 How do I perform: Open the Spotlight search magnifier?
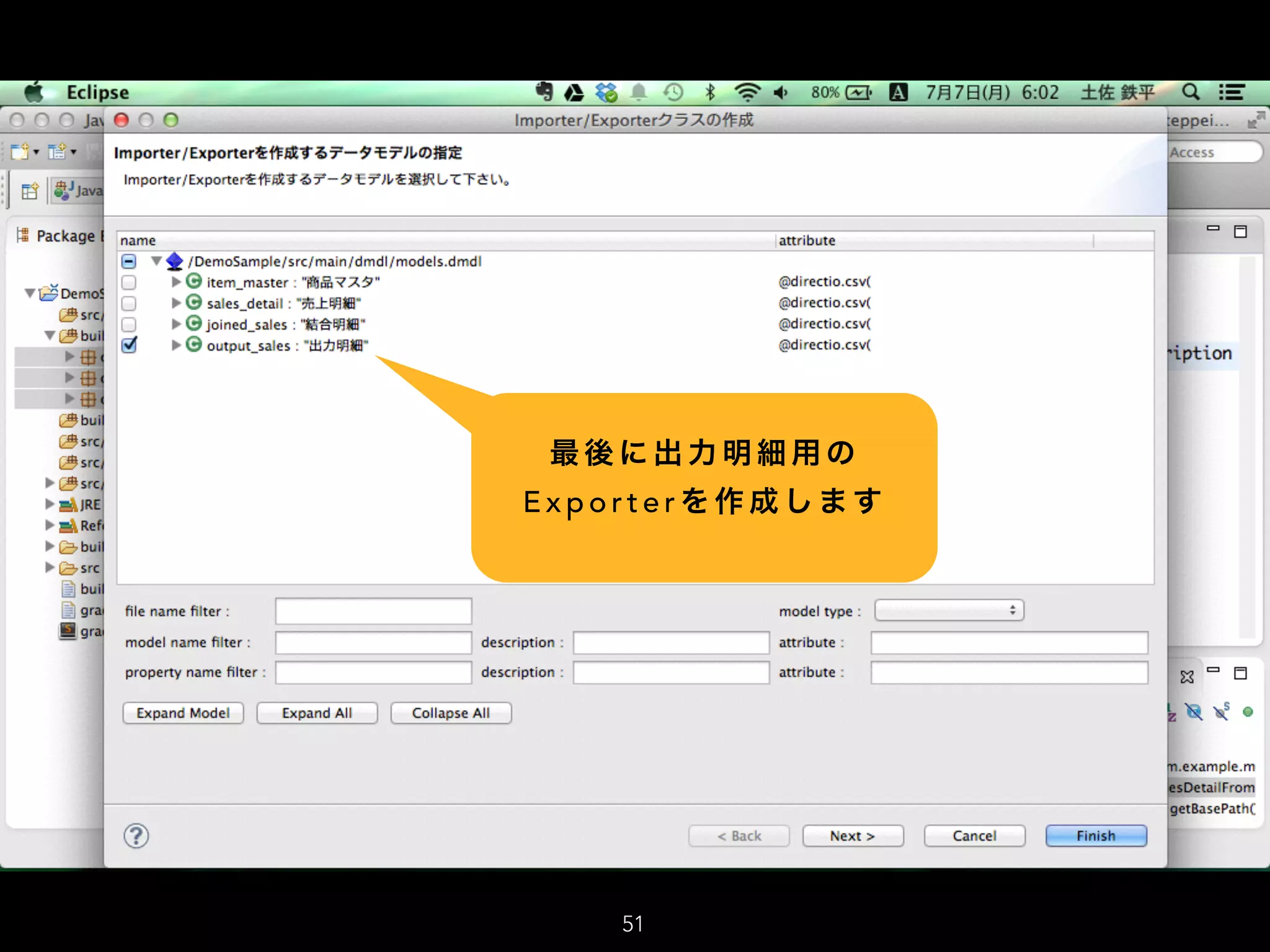point(1190,92)
